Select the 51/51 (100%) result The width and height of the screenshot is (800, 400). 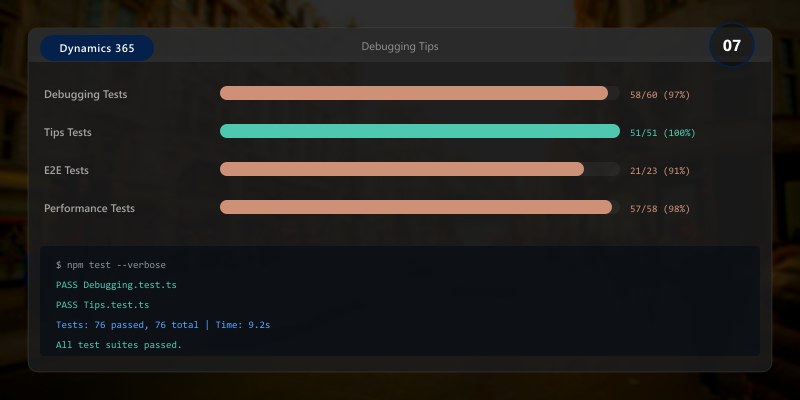[662, 133]
